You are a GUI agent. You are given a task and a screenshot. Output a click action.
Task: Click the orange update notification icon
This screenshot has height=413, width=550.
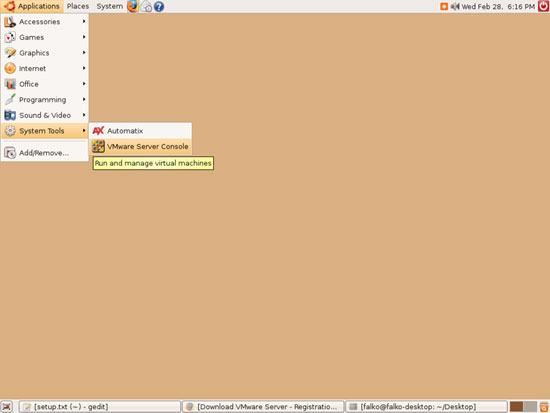pos(444,6)
